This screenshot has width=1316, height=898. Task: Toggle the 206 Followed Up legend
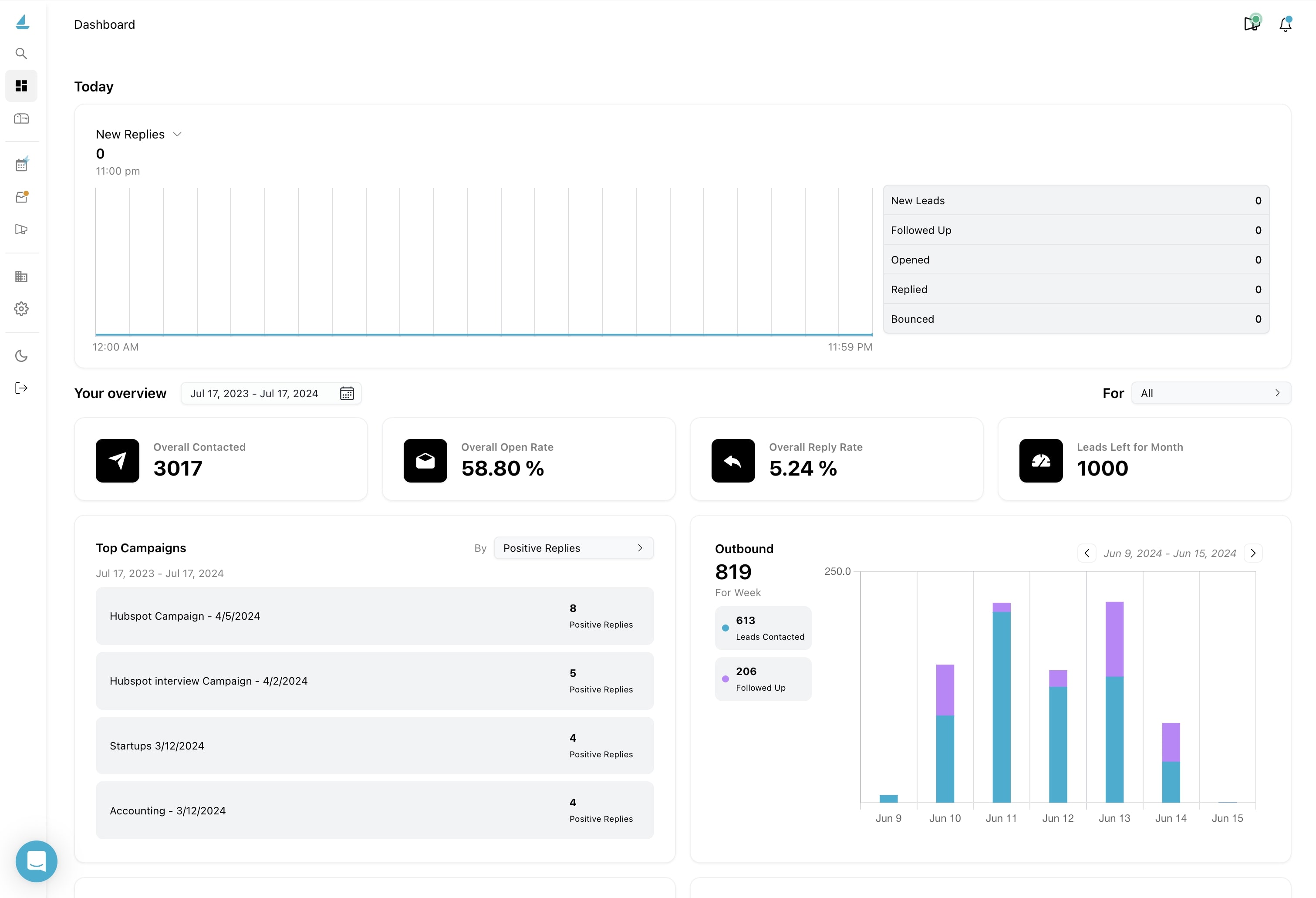click(763, 679)
